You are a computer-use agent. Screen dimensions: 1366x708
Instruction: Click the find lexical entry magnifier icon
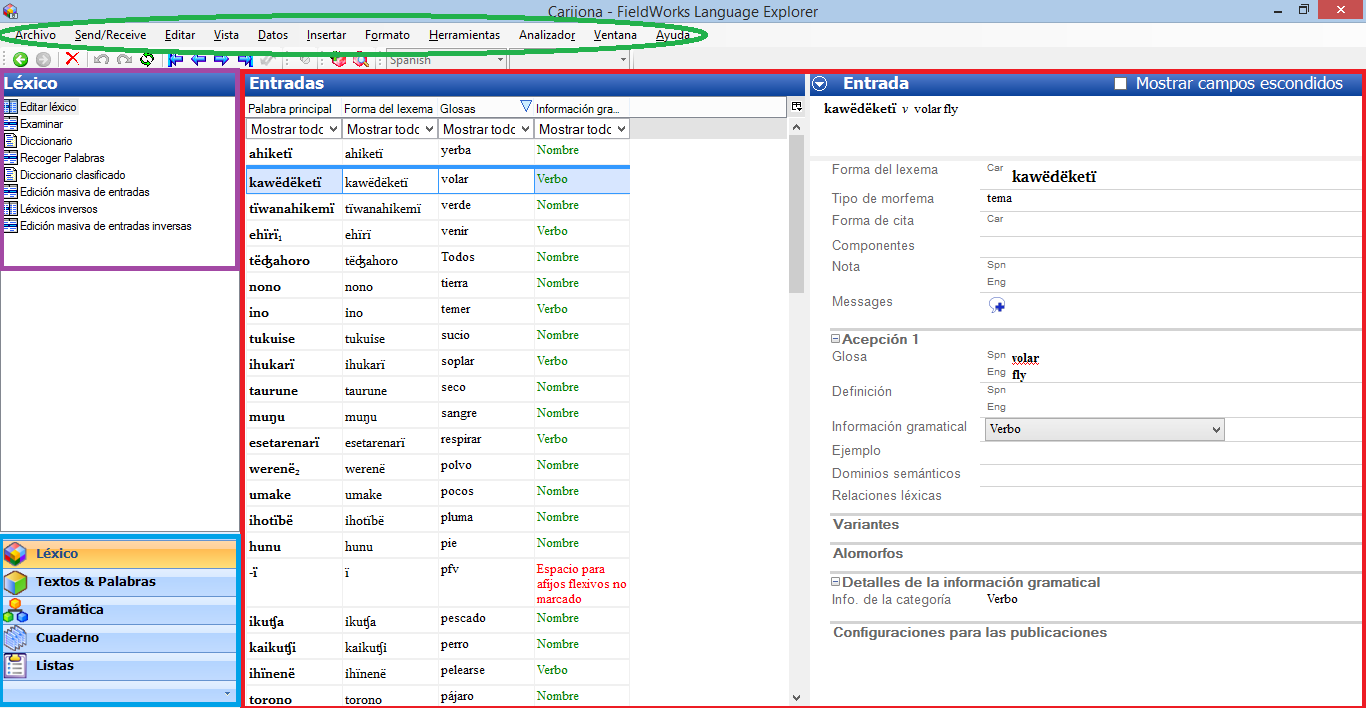pyautogui.click(x=360, y=60)
